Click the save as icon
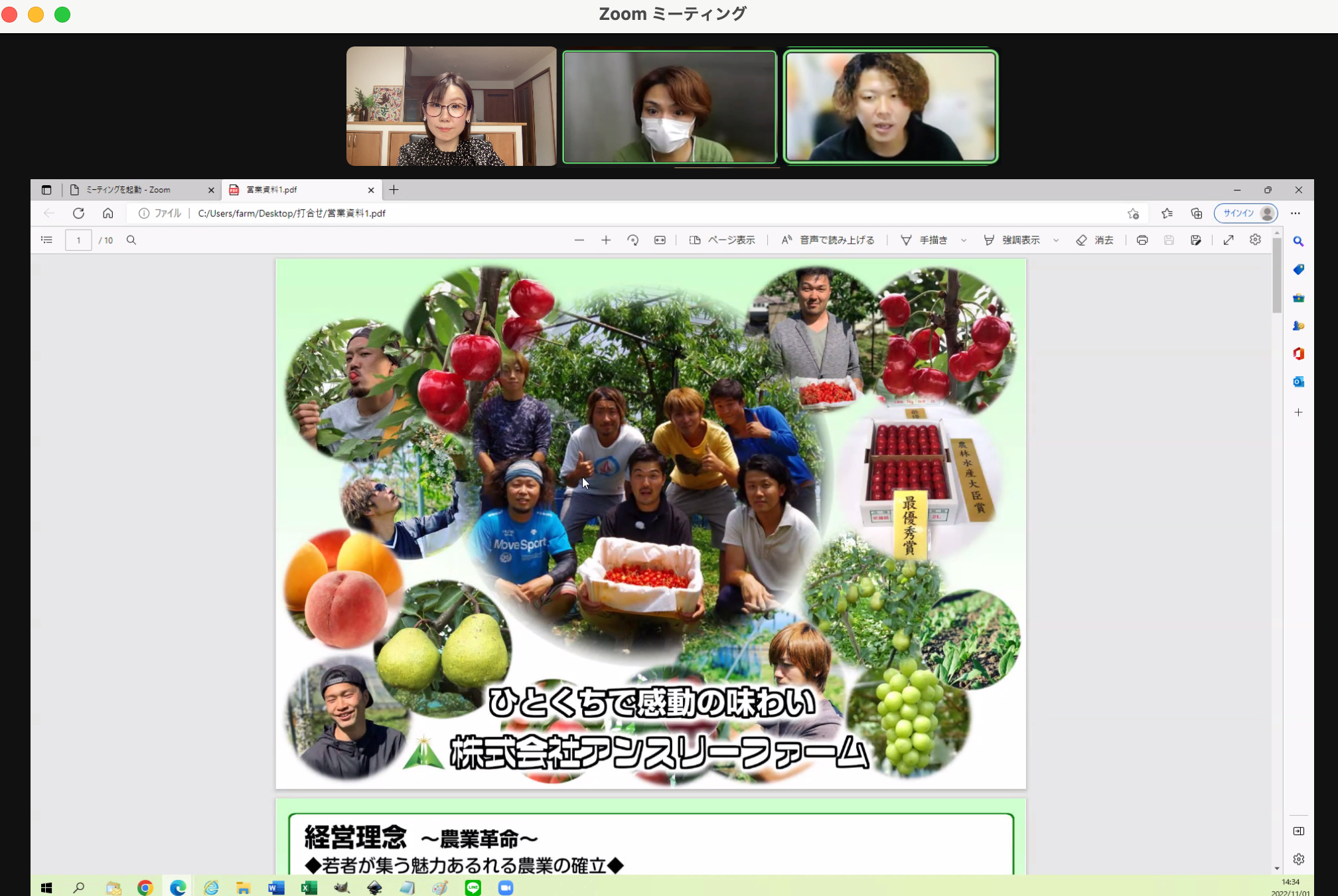The image size is (1338, 896). [1196, 240]
